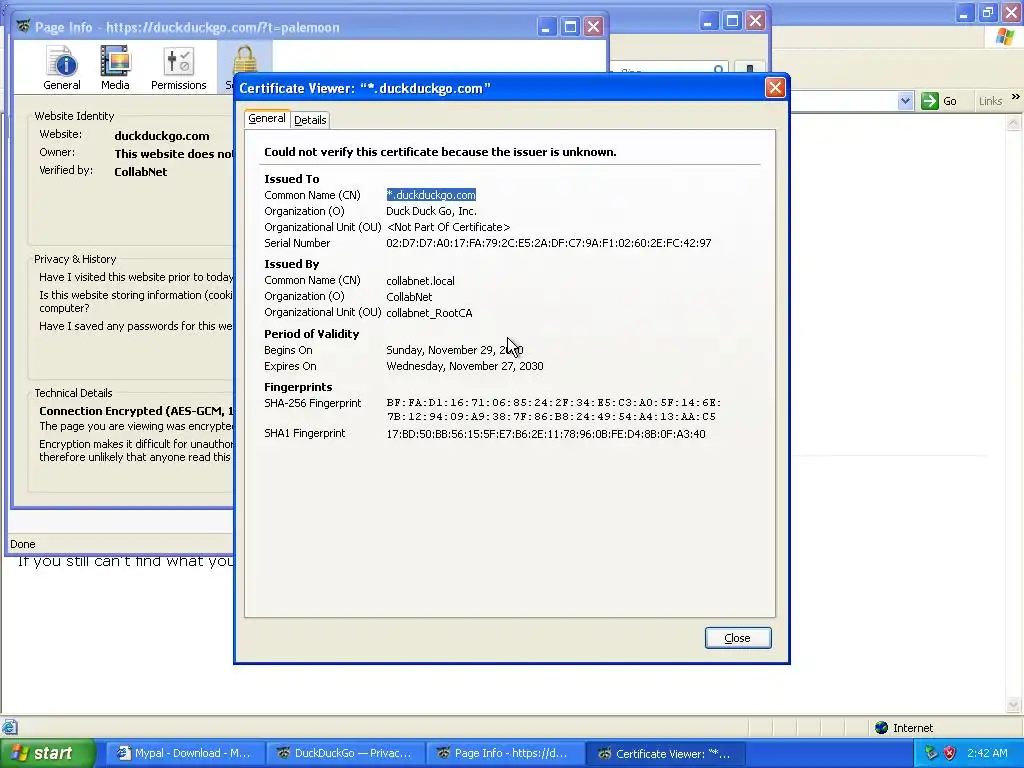Screen dimensions: 1024x768
Task: Click the Not Part Of Certificate value
Action: 448,227
